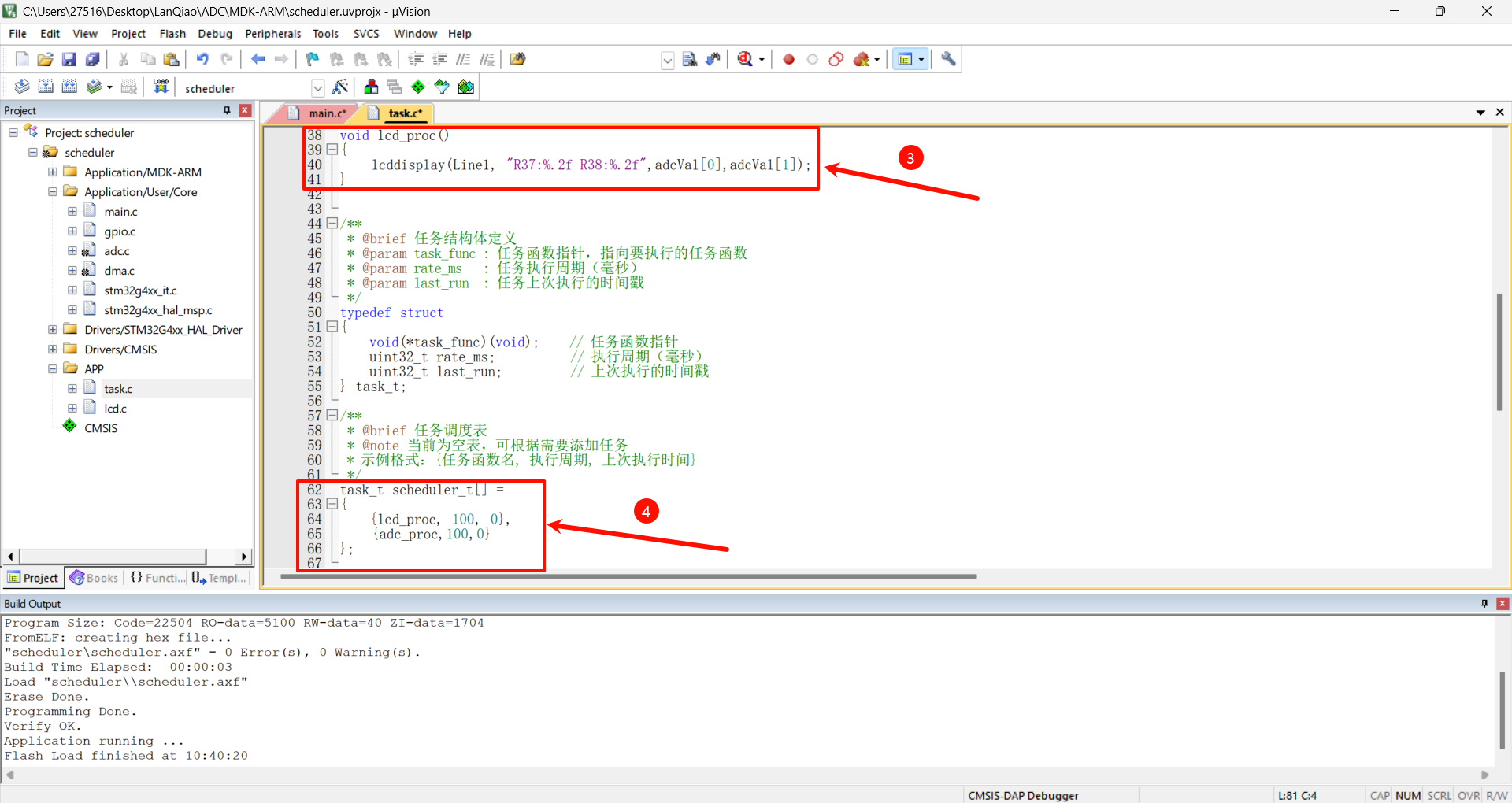Collapse the lcd_proc fold at line 39
The height and width of the screenshot is (803, 1512).
(332, 150)
